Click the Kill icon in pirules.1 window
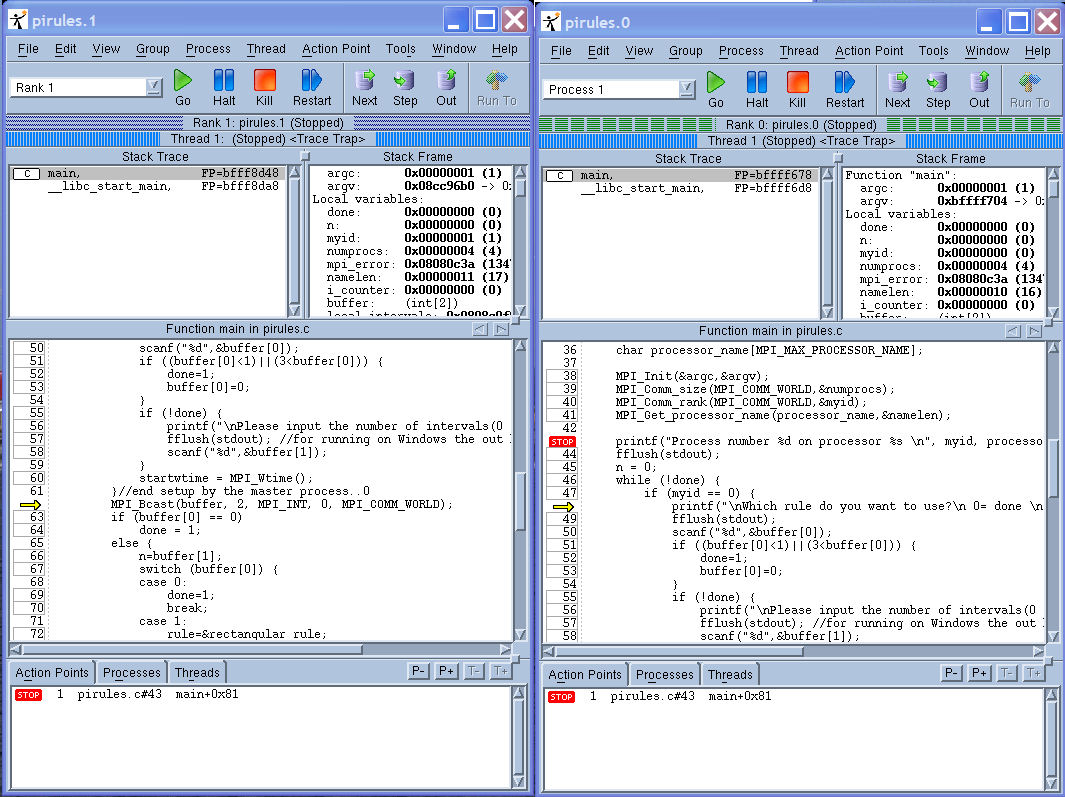The height and width of the screenshot is (797, 1065). point(264,86)
